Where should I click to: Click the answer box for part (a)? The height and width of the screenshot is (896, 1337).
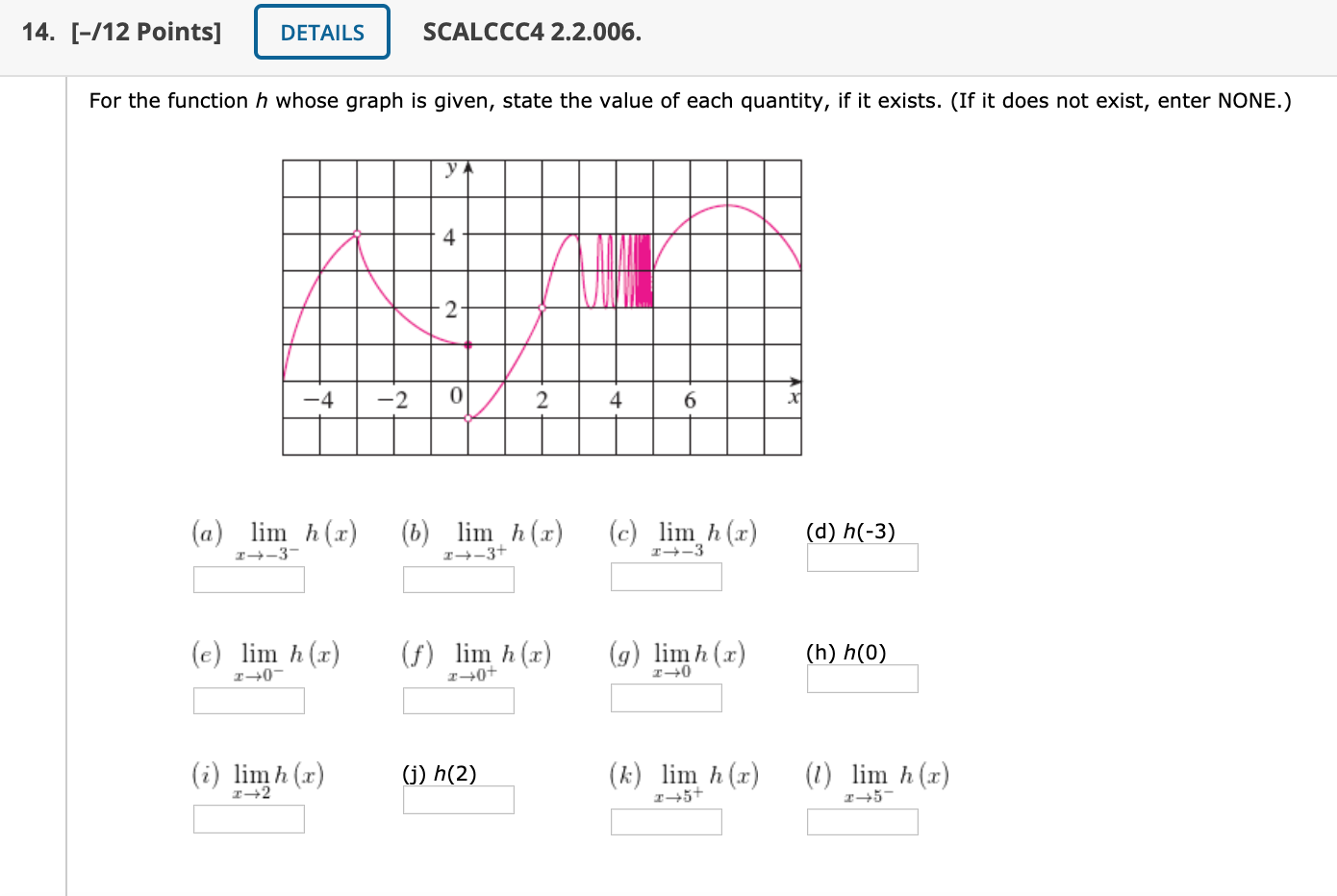tap(248, 580)
